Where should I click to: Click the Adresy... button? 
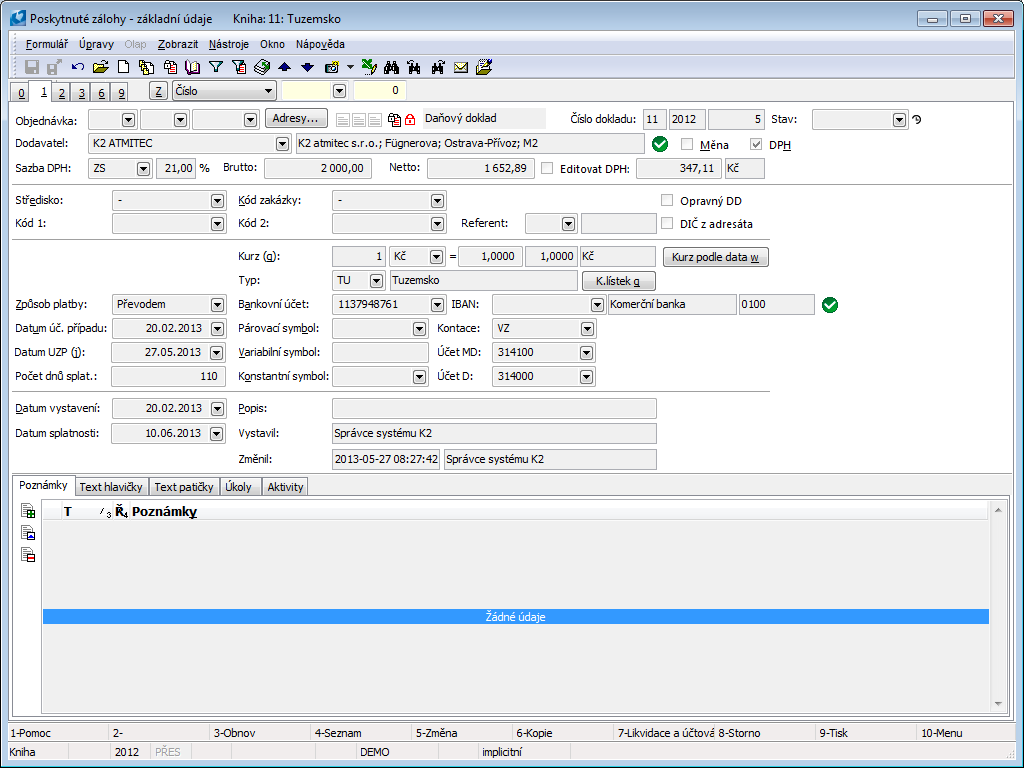point(297,119)
